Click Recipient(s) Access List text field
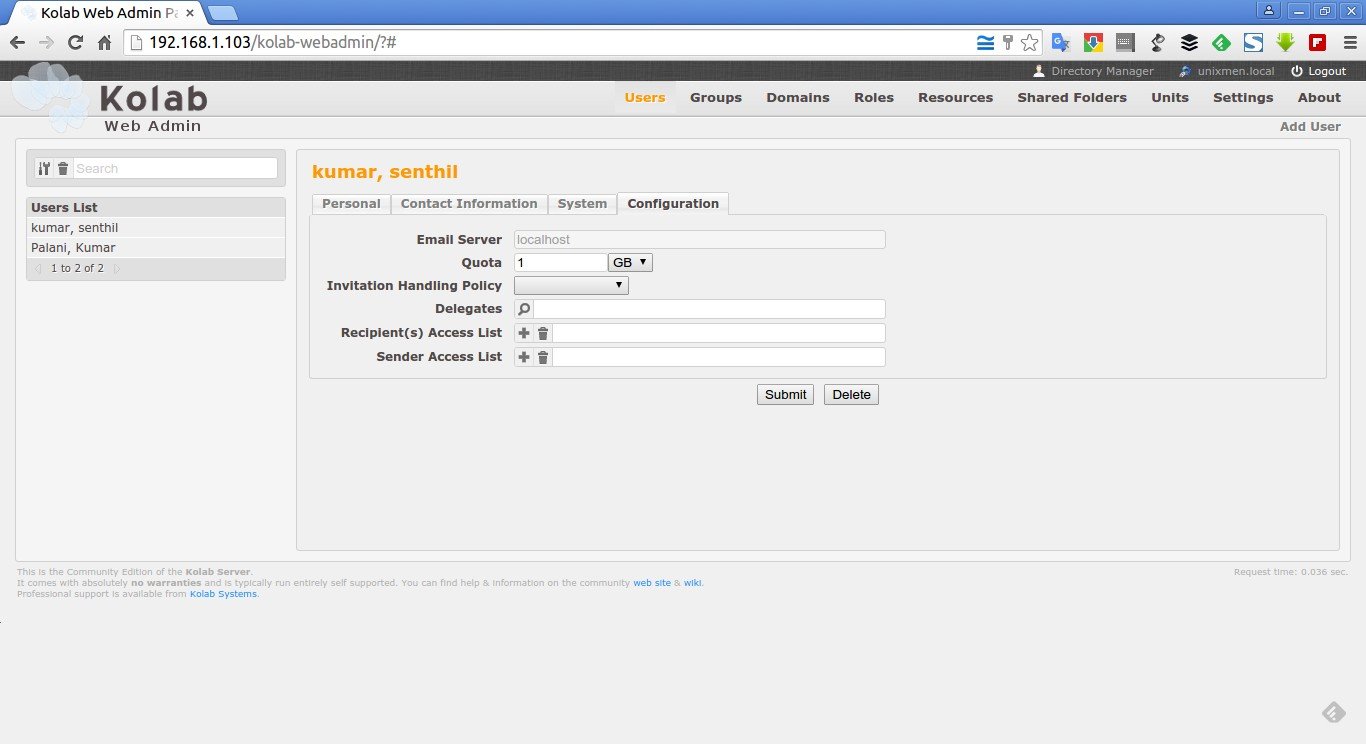 click(719, 333)
